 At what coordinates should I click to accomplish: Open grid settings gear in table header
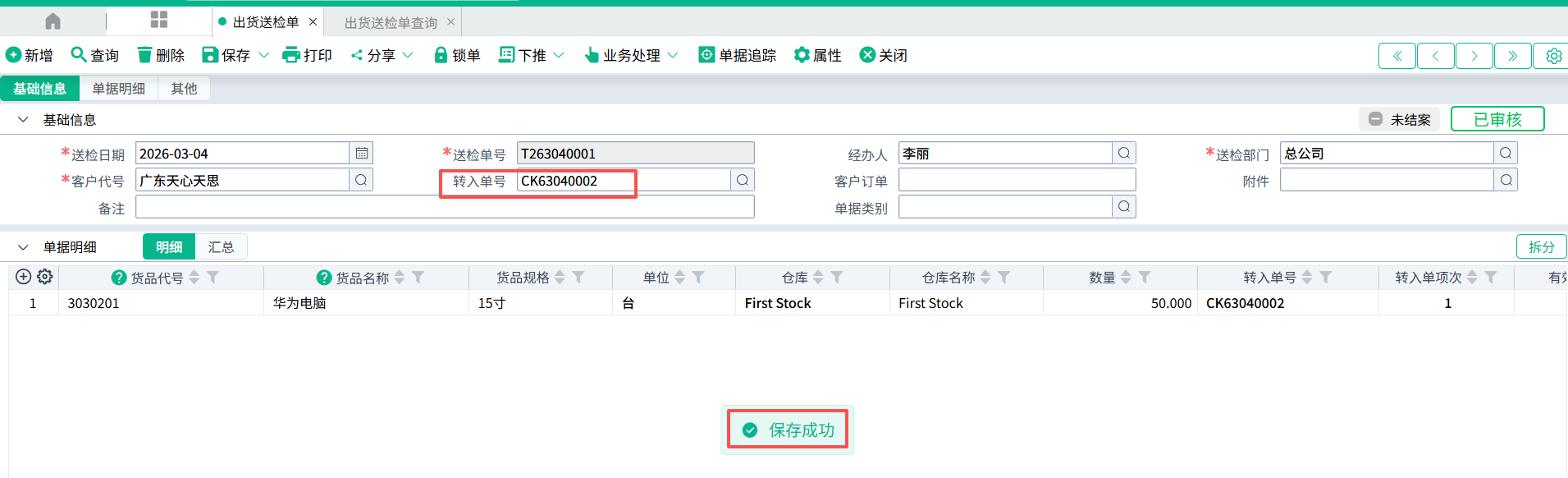pyautogui.click(x=45, y=278)
